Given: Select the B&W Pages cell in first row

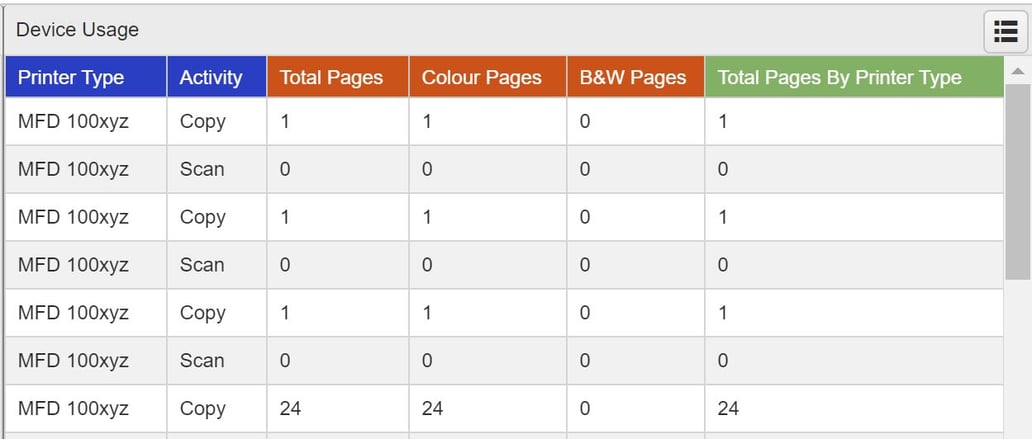Looking at the screenshot, I should [x=585, y=121].
